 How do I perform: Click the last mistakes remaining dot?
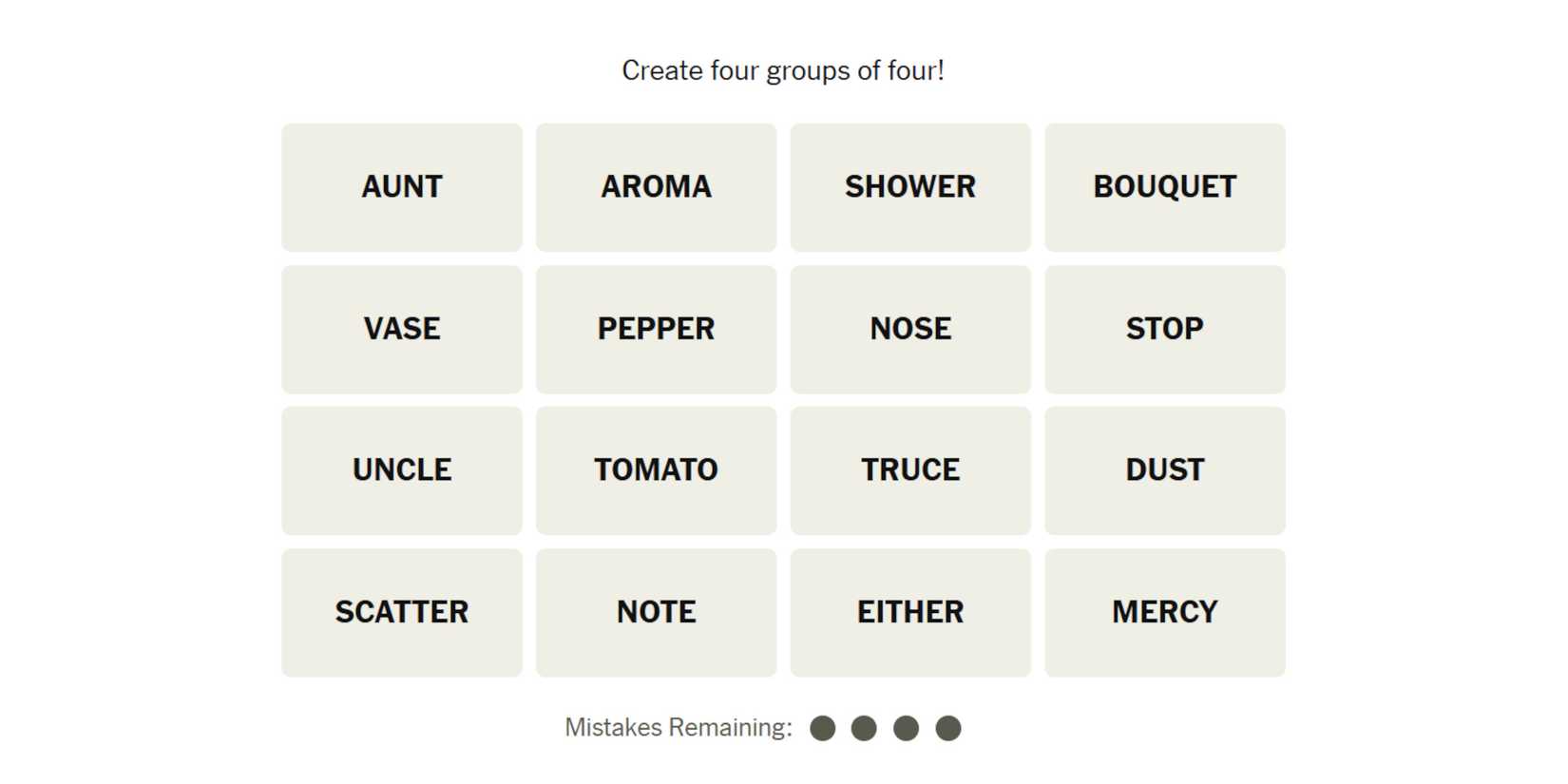point(948,729)
